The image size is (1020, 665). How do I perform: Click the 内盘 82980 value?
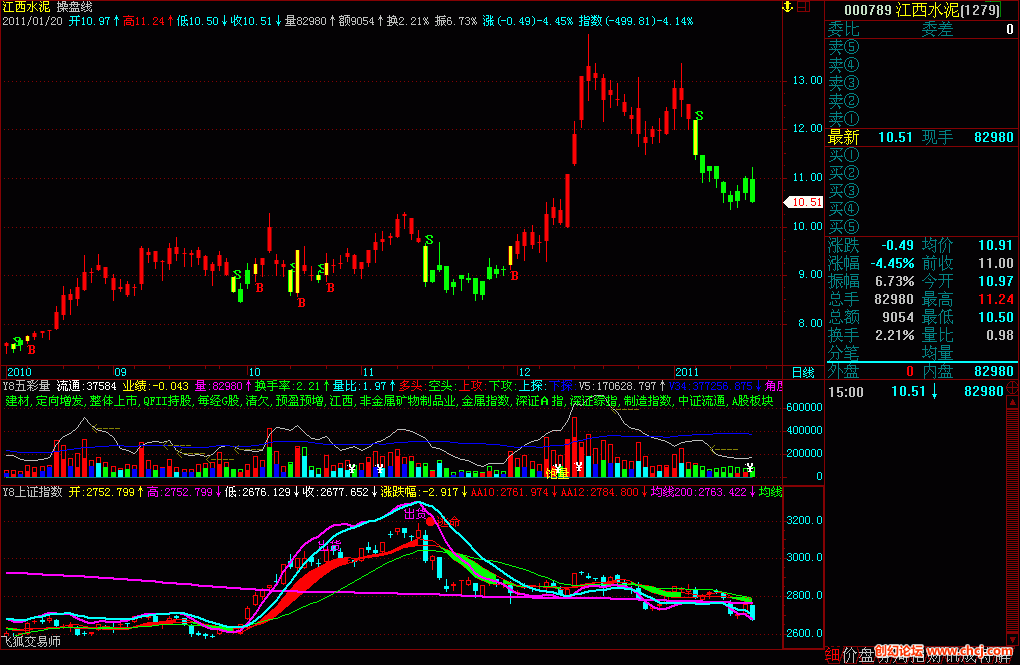pyautogui.click(x=994, y=372)
